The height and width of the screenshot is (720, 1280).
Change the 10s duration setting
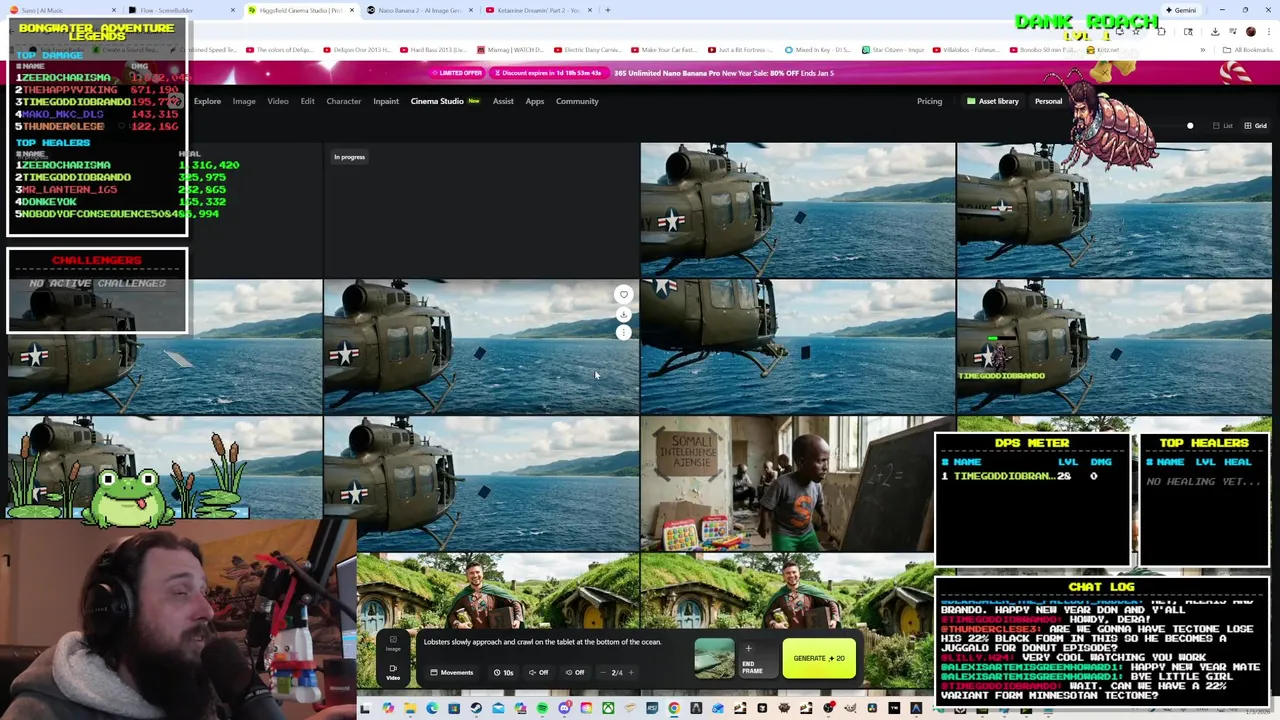point(503,672)
